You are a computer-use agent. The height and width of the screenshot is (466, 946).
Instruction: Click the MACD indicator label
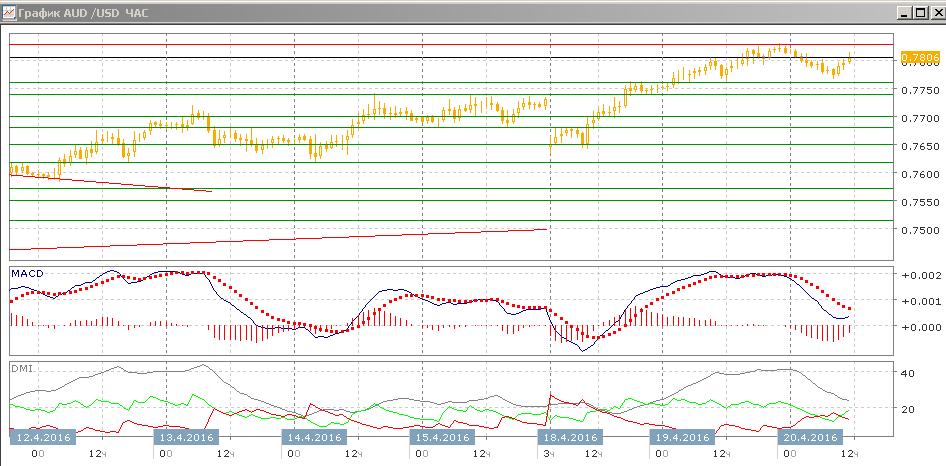coord(28,274)
